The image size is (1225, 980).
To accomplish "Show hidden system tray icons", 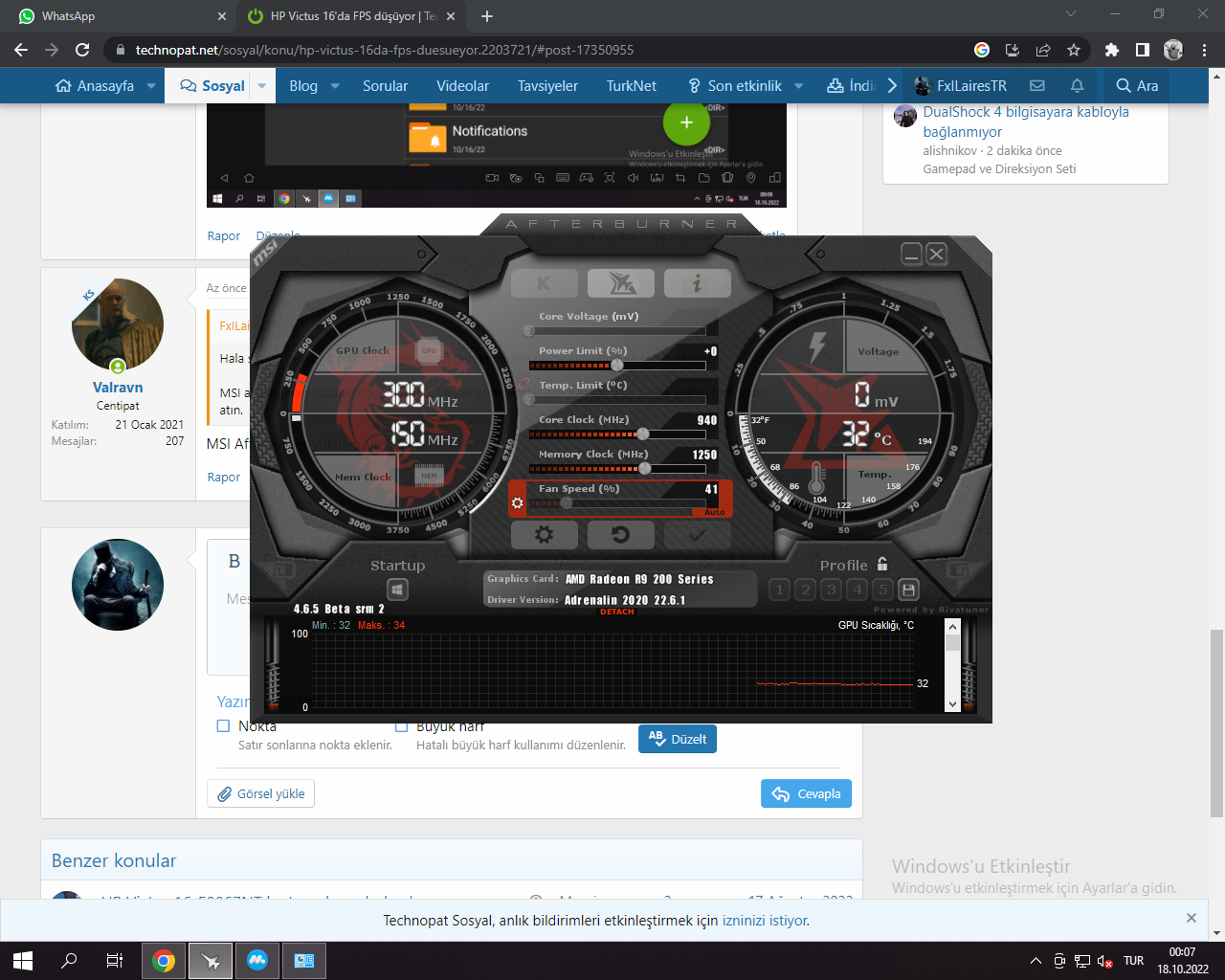I will pos(1036,961).
